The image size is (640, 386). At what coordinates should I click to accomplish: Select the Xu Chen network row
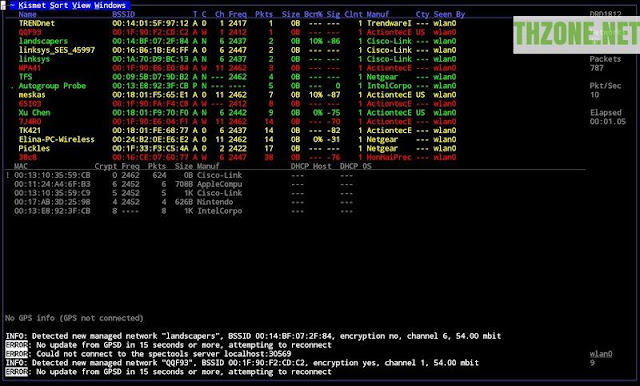pos(238,113)
